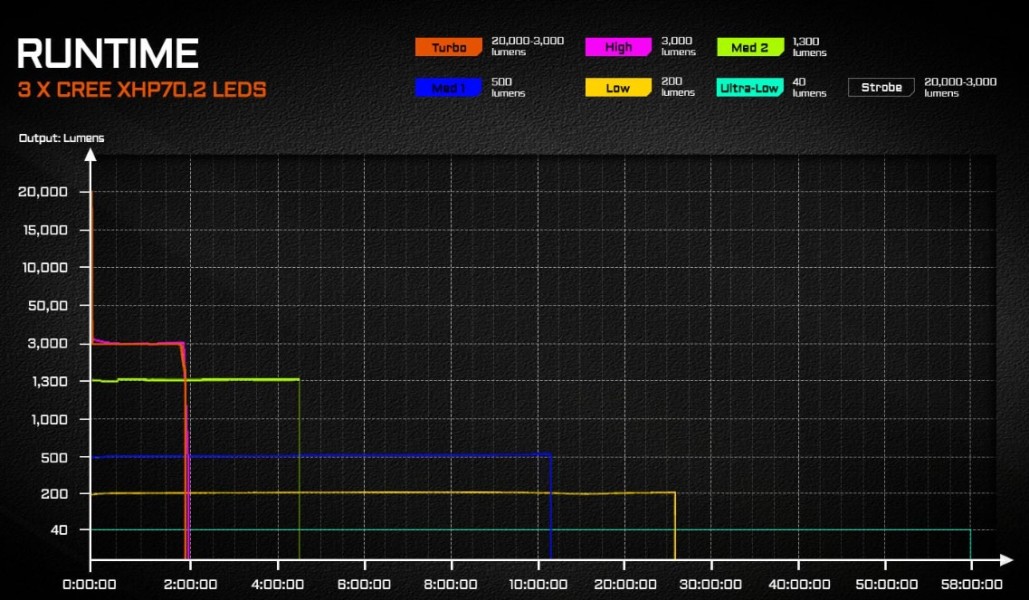Pick the magenta High mode color swatch
Screen dimensions: 1029x600
point(618,46)
